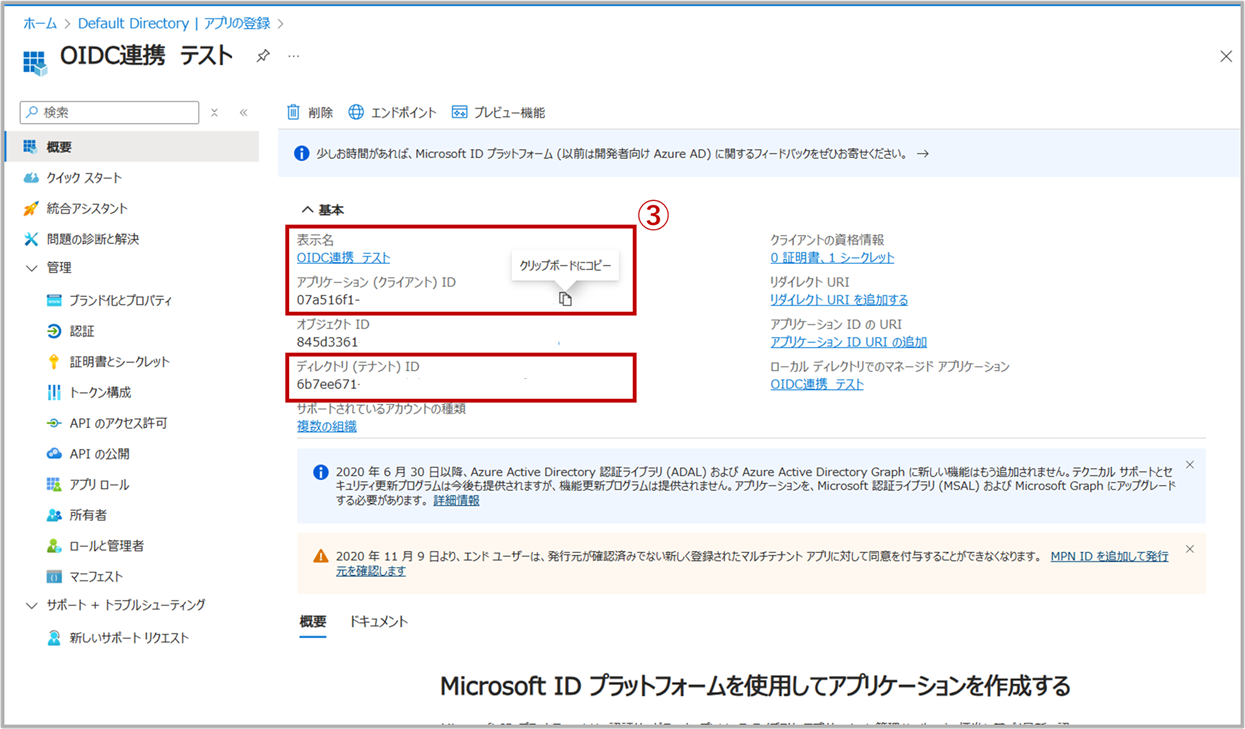The height and width of the screenshot is (729, 1245).
Task: Open the managed application OIDC連携 テスト link
Action: (x=816, y=384)
